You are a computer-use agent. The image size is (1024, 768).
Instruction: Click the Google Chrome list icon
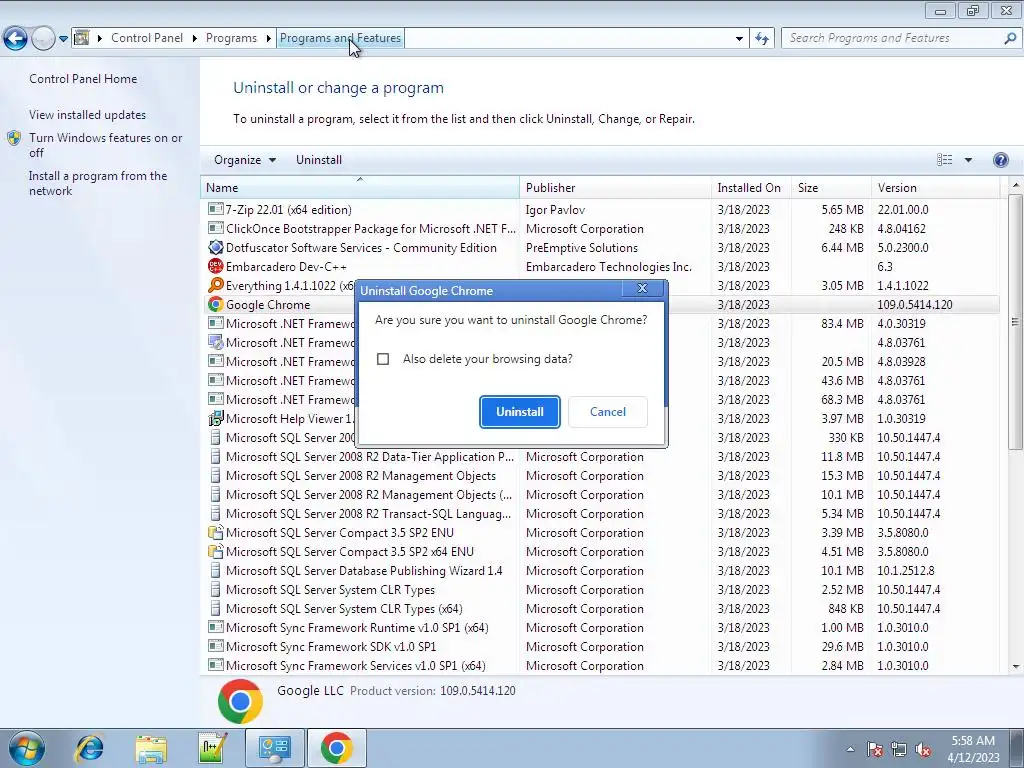click(x=216, y=304)
